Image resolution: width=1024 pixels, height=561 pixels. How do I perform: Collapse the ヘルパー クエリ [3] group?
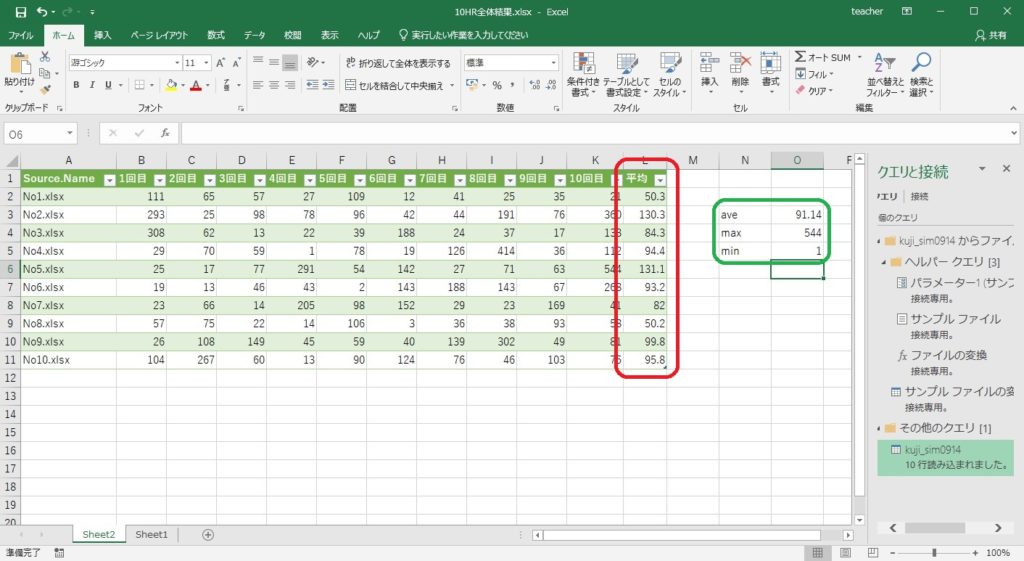click(x=883, y=262)
